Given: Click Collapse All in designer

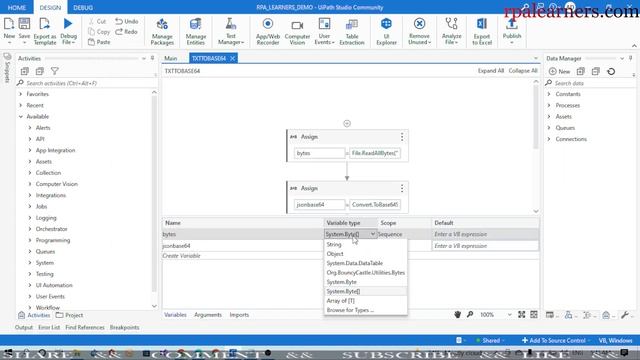Looking at the screenshot, I should click(x=523, y=71).
